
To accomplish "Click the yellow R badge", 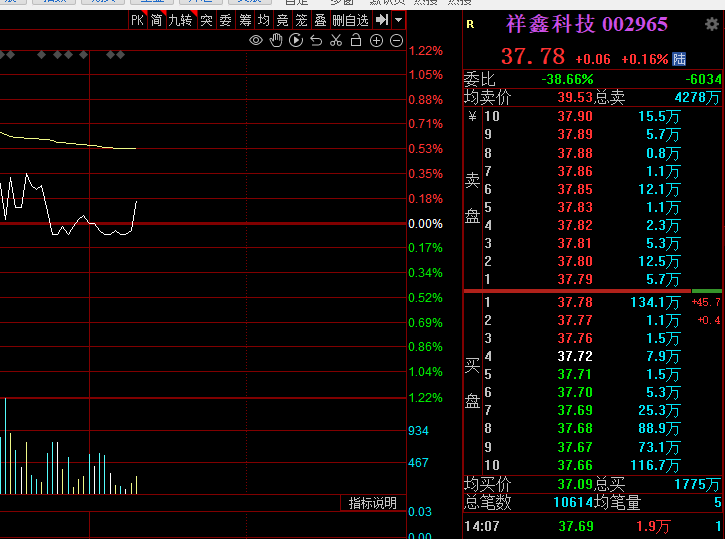I will tap(470, 24).
